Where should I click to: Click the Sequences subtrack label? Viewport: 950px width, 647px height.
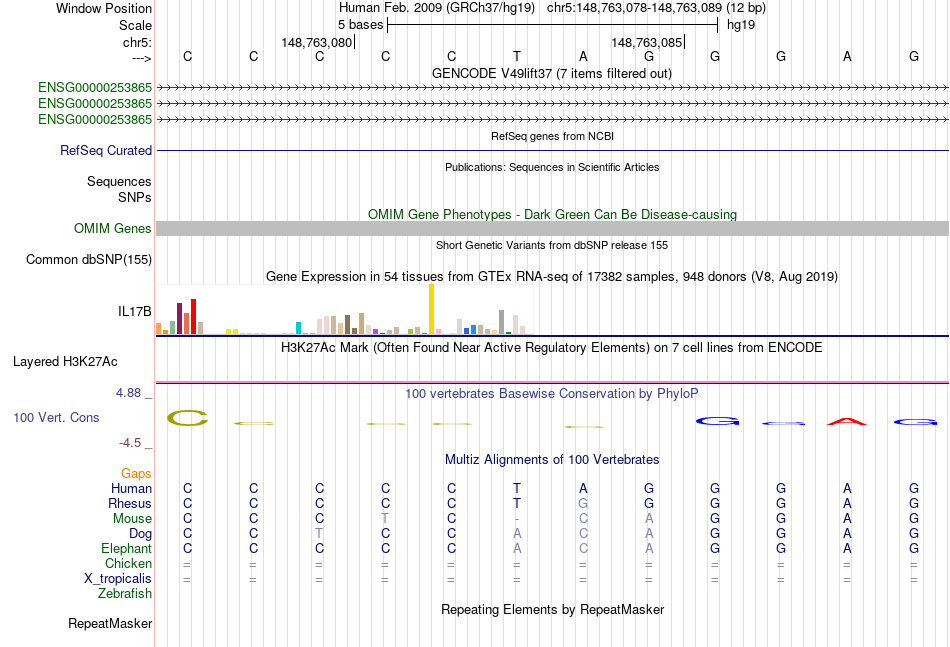(x=119, y=181)
